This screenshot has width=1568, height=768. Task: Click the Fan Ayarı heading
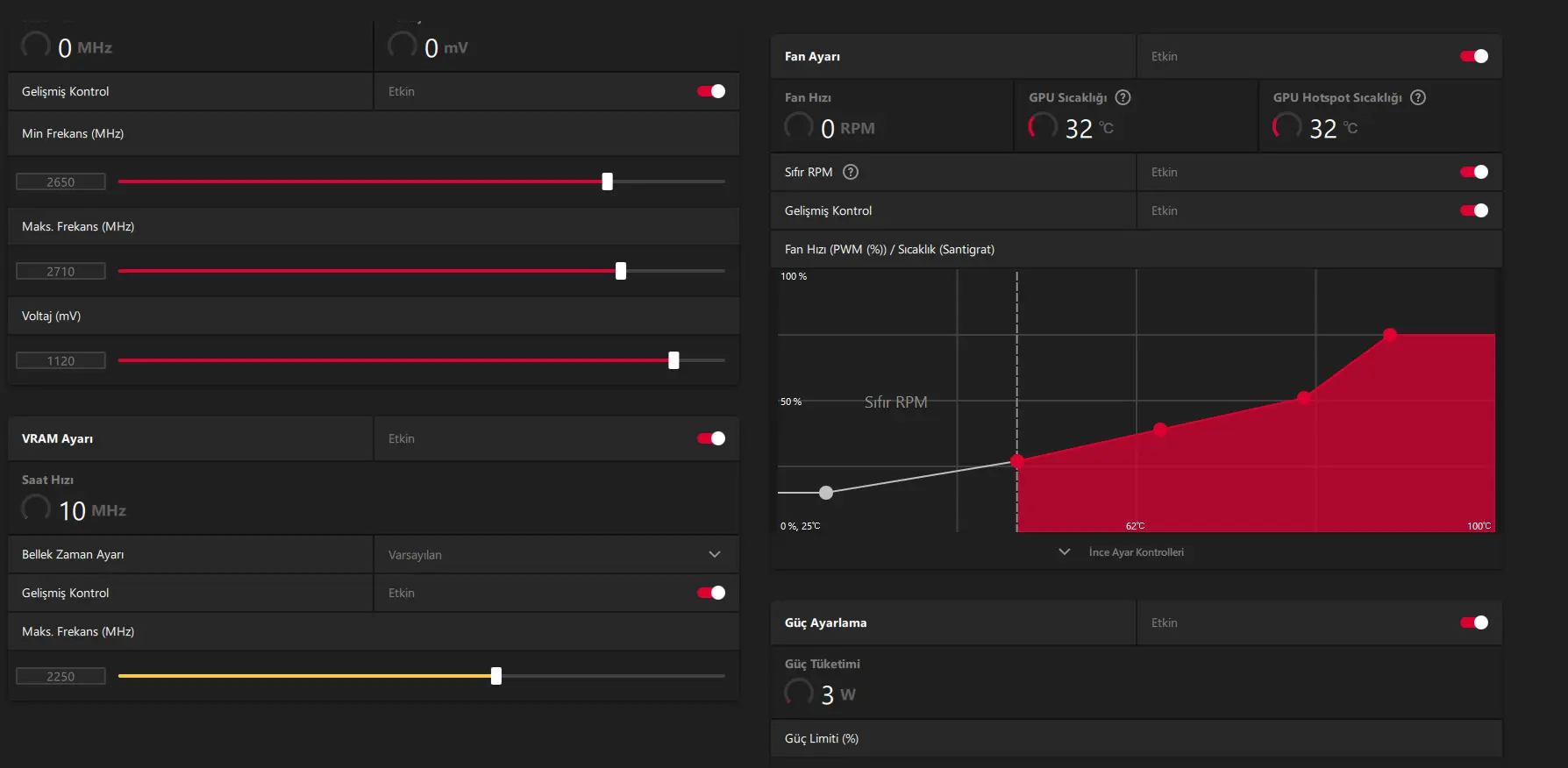tap(812, 56)
